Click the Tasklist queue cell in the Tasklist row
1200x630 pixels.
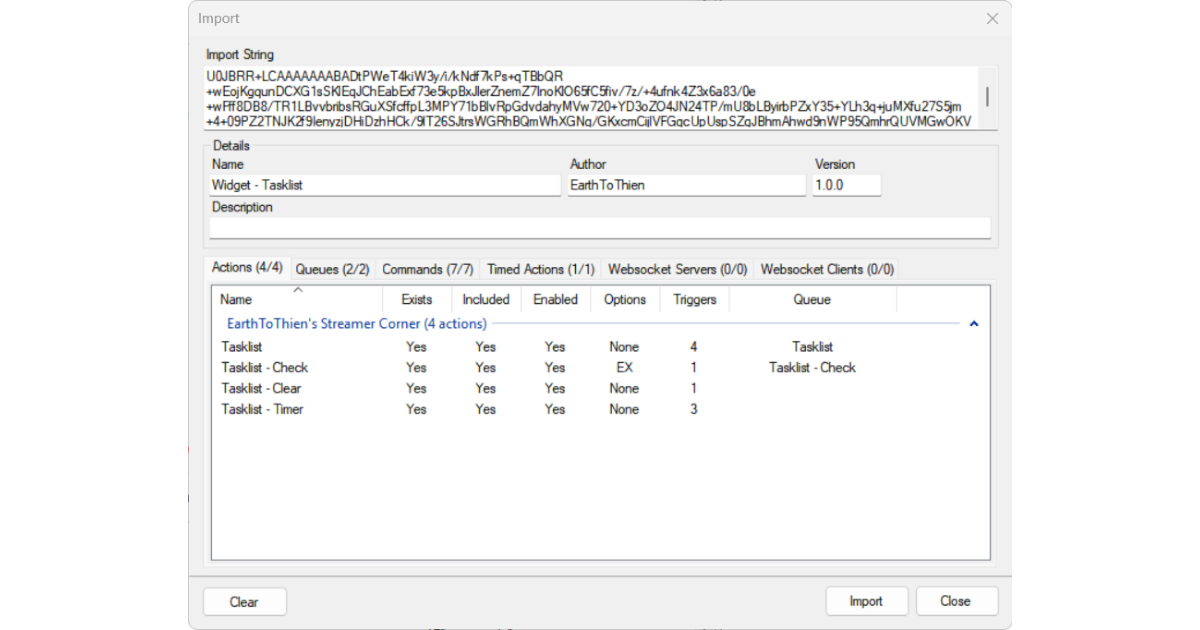tap(812, 347)
